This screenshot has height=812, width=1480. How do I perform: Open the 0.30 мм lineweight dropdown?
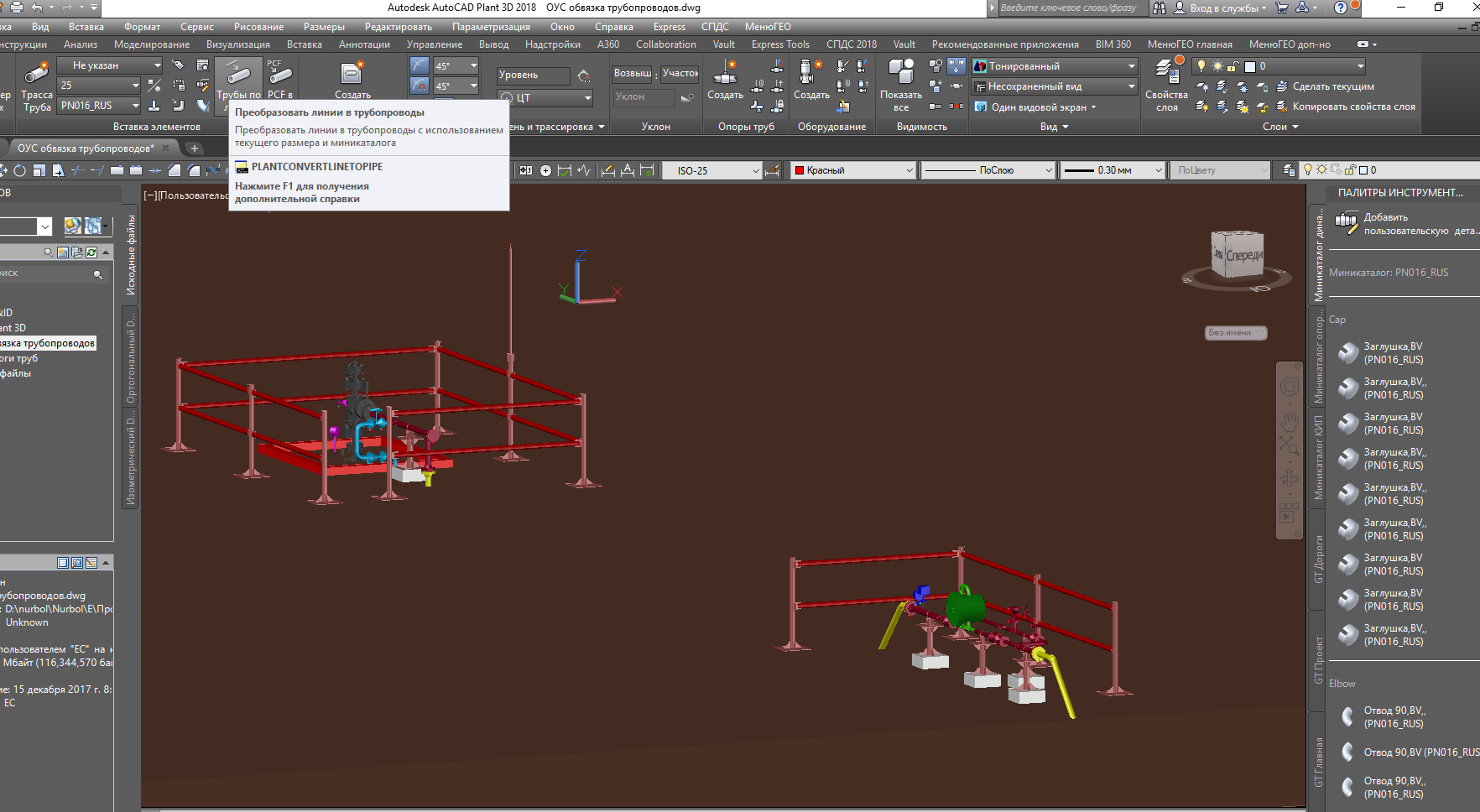tap(1113, 170)
